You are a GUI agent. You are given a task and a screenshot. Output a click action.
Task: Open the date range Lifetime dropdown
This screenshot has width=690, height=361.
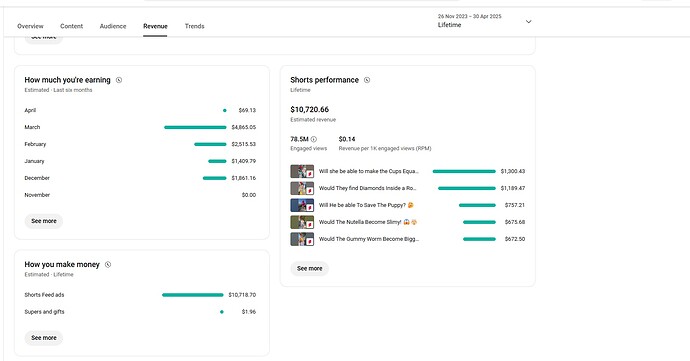[x=484, y=21]
